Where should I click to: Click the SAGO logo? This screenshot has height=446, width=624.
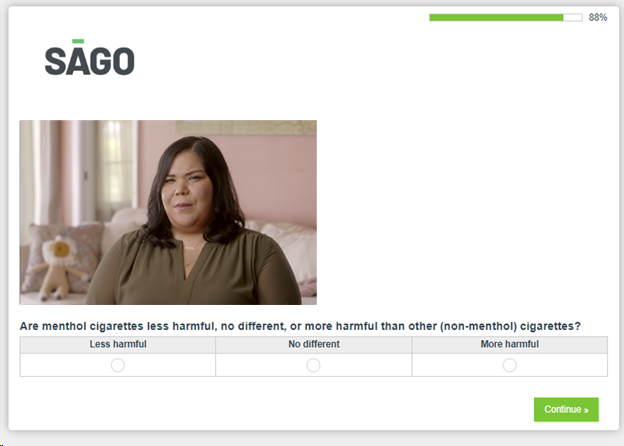(90, 57)
